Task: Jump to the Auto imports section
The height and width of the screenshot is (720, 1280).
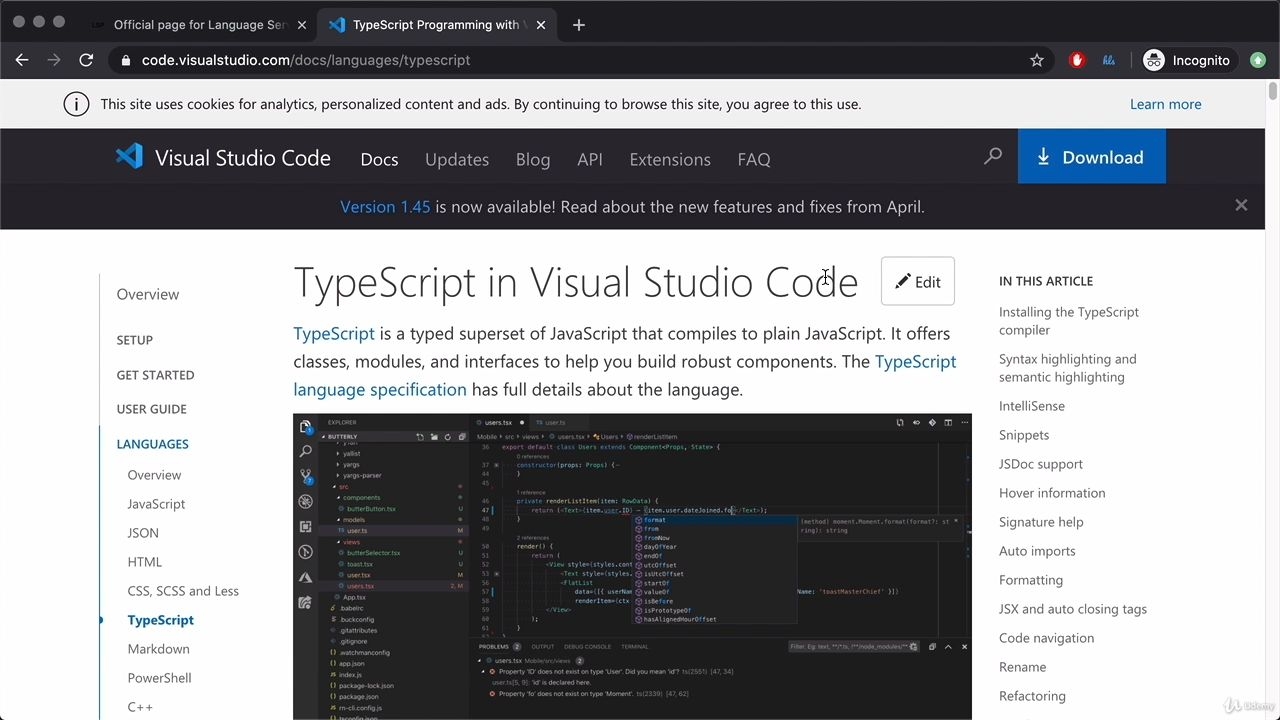Action: pyautogui.click(x=1037, y=551)
